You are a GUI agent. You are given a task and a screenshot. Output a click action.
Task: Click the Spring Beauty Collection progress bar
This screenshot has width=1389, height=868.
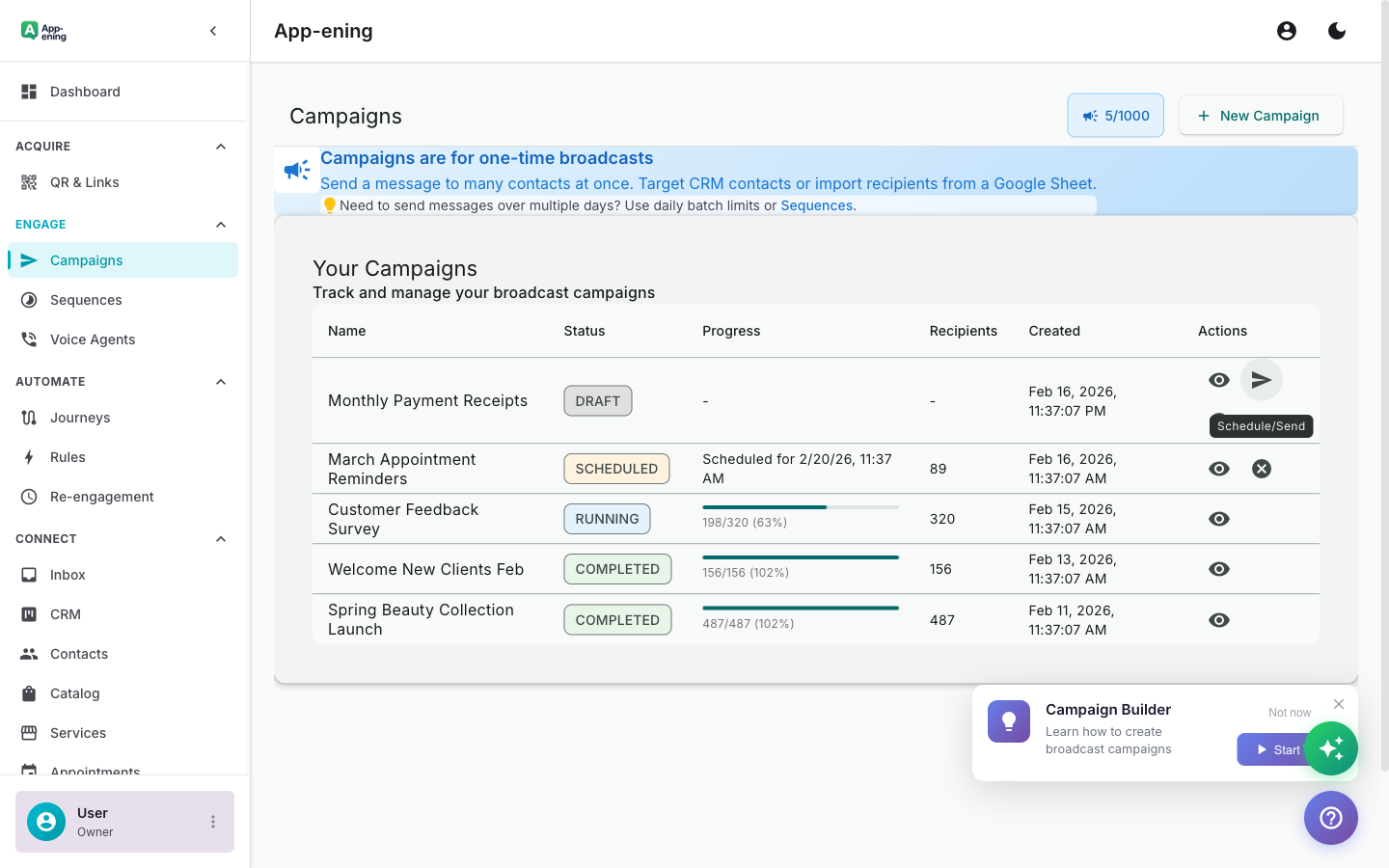coord(801,608)
